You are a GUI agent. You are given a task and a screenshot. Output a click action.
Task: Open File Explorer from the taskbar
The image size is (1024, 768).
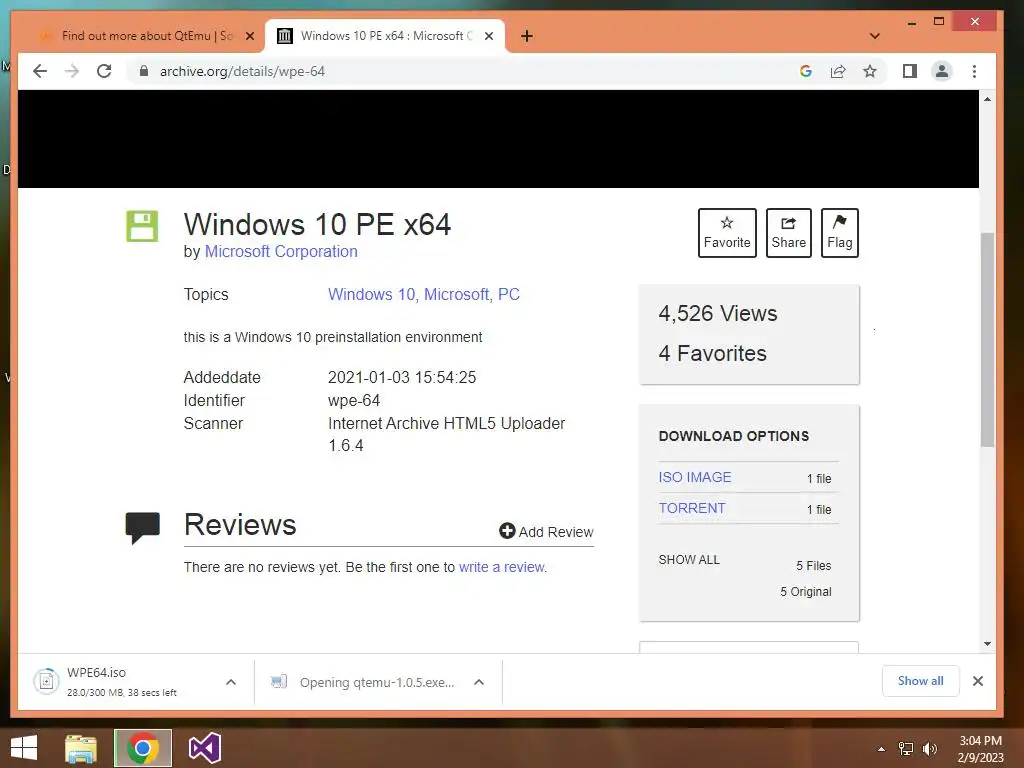81,748
